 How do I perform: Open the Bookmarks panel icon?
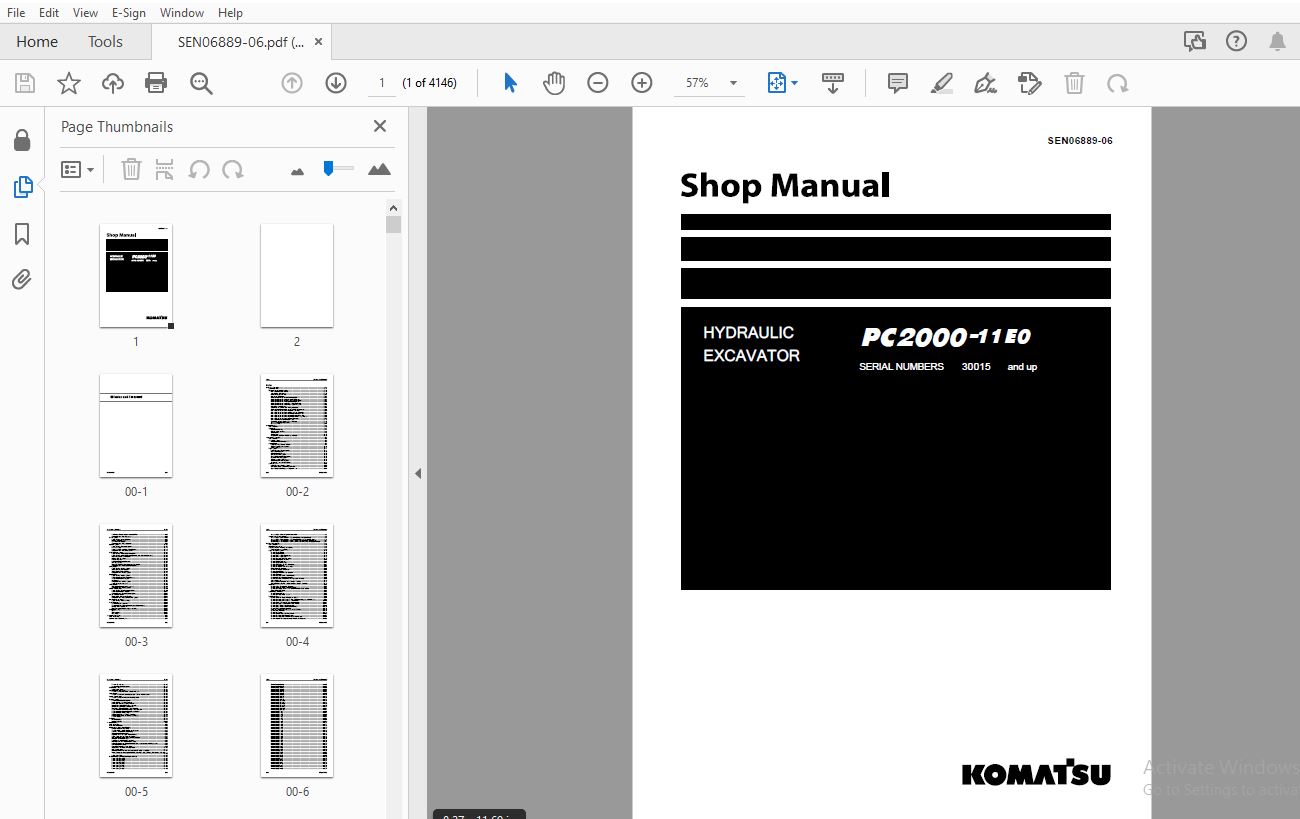[x=22, y=234]
